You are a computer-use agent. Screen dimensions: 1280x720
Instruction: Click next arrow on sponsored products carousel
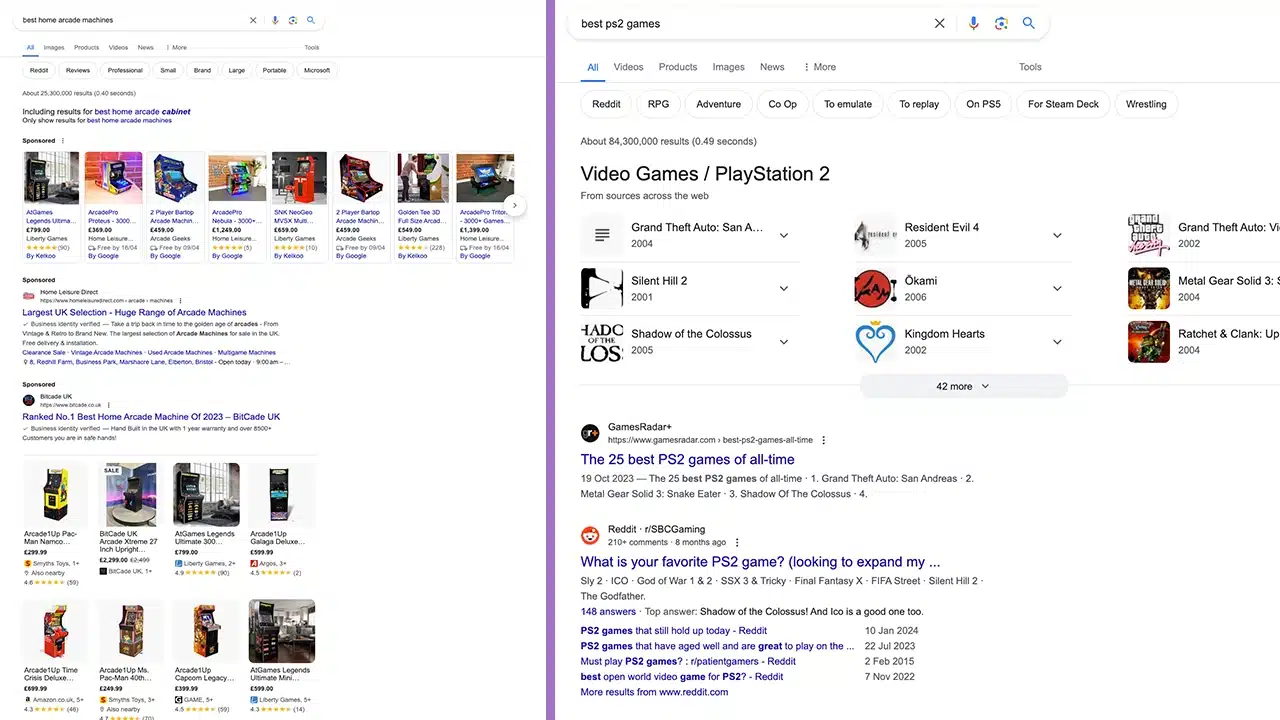tap(514, 206)
